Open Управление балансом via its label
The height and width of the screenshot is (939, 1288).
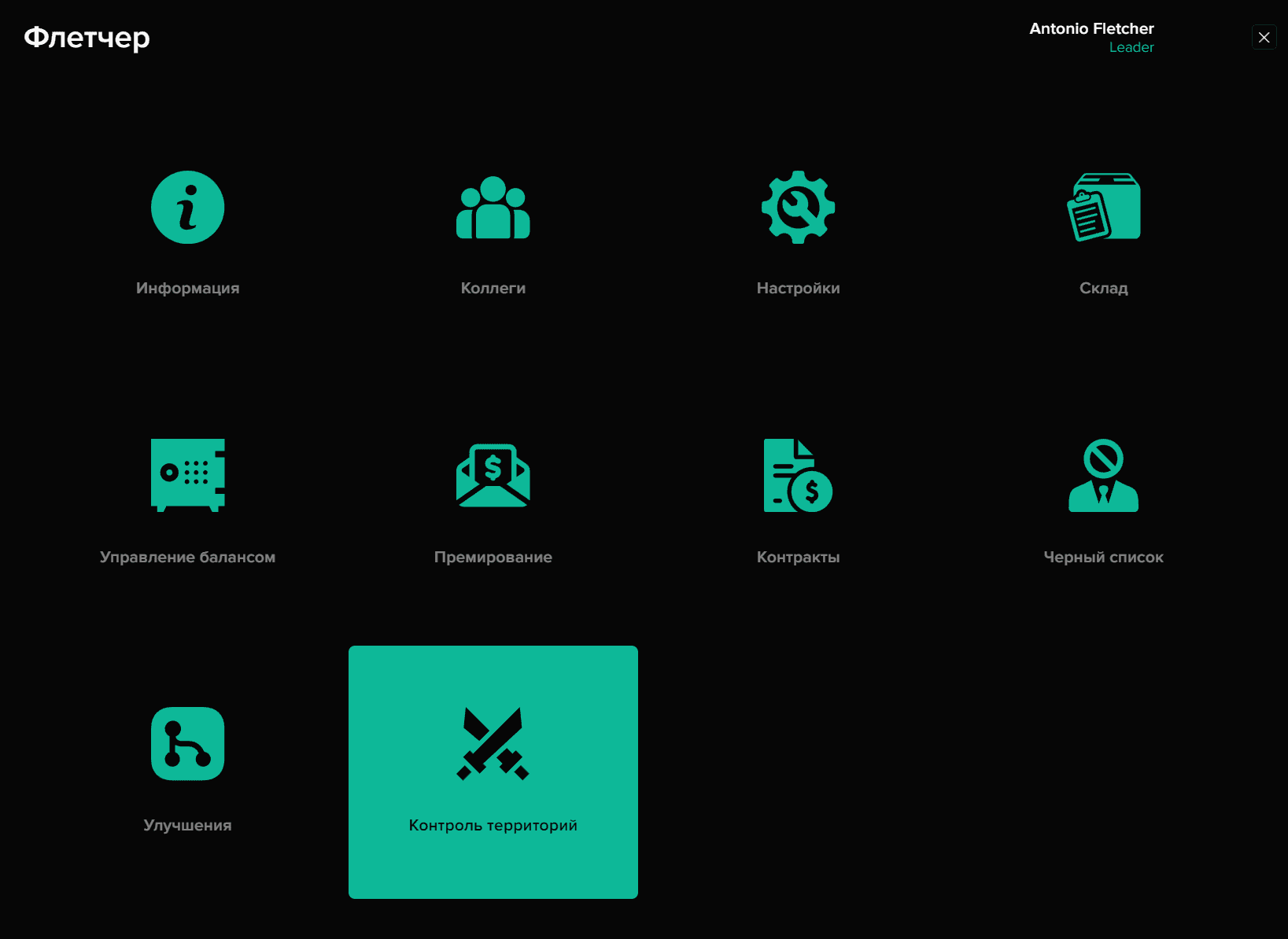[x=187, y=558]
